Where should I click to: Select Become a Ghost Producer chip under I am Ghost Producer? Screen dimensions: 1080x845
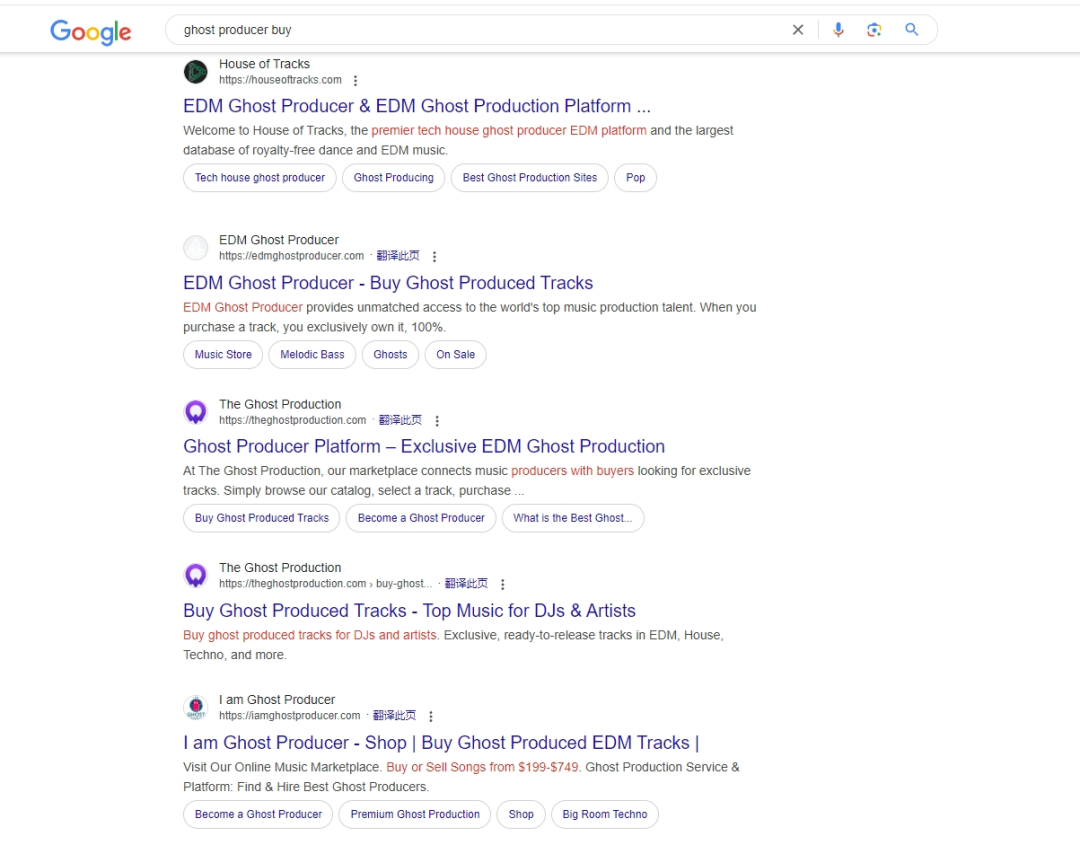point(258,814)
